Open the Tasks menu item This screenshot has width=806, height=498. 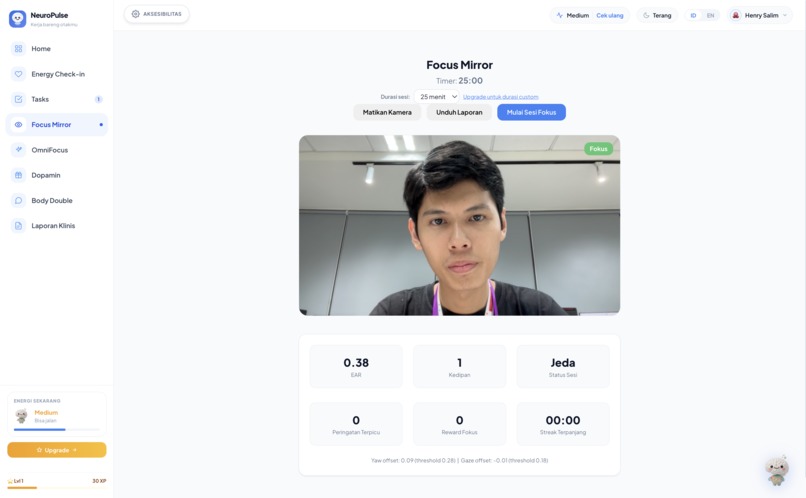pyautogui.click(x=57, y=99)
